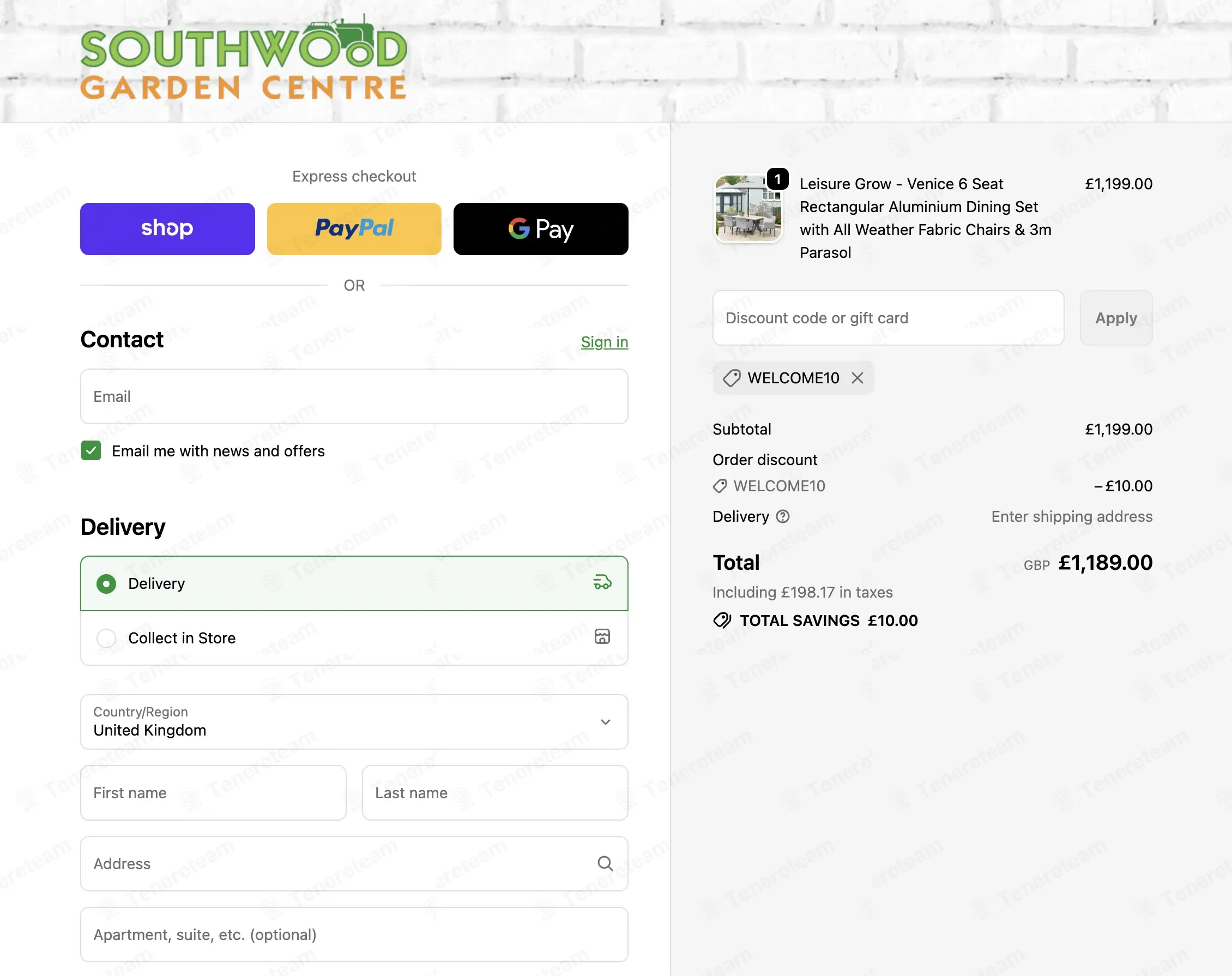Image resolution: width=1232 pixels, height=976 pixels.
Task: Show Delivery help tooltip icon
Action: coord(782,516)
